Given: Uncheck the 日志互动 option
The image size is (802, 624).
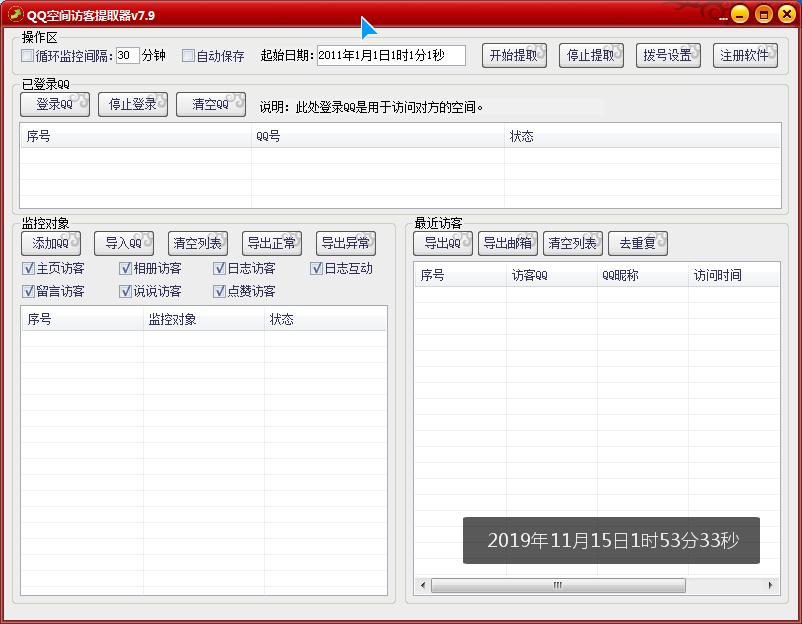Looking at the screenshot, I should click(x=317, y=268).
